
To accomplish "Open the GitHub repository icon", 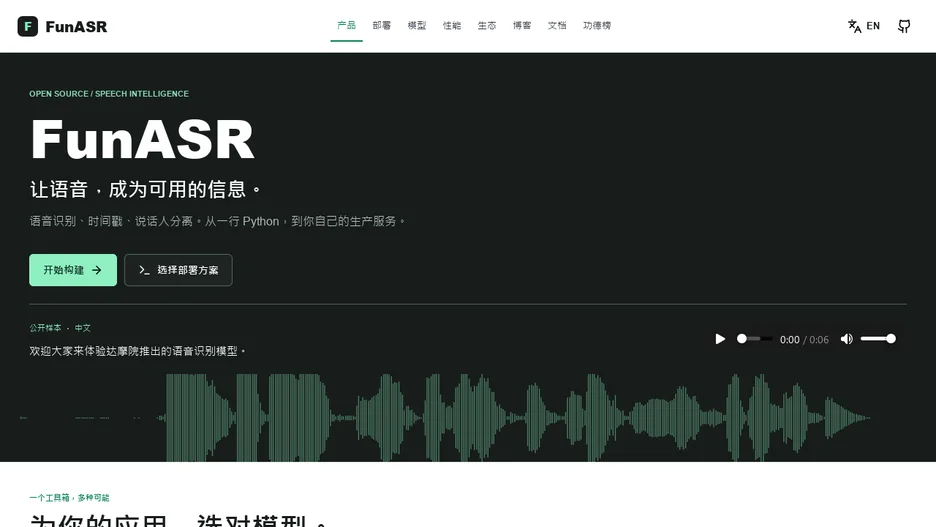I will pos(904,26).
